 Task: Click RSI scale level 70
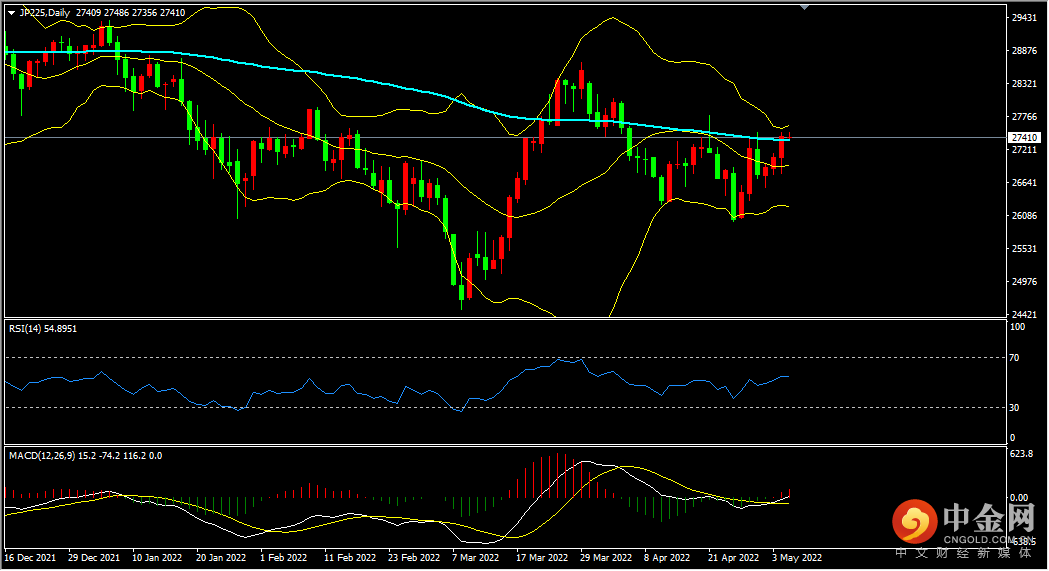coord(1015,358)
